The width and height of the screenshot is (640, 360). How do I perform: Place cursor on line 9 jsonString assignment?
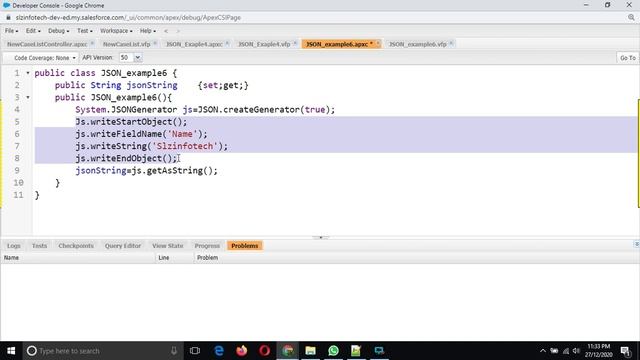coord(146,171)
